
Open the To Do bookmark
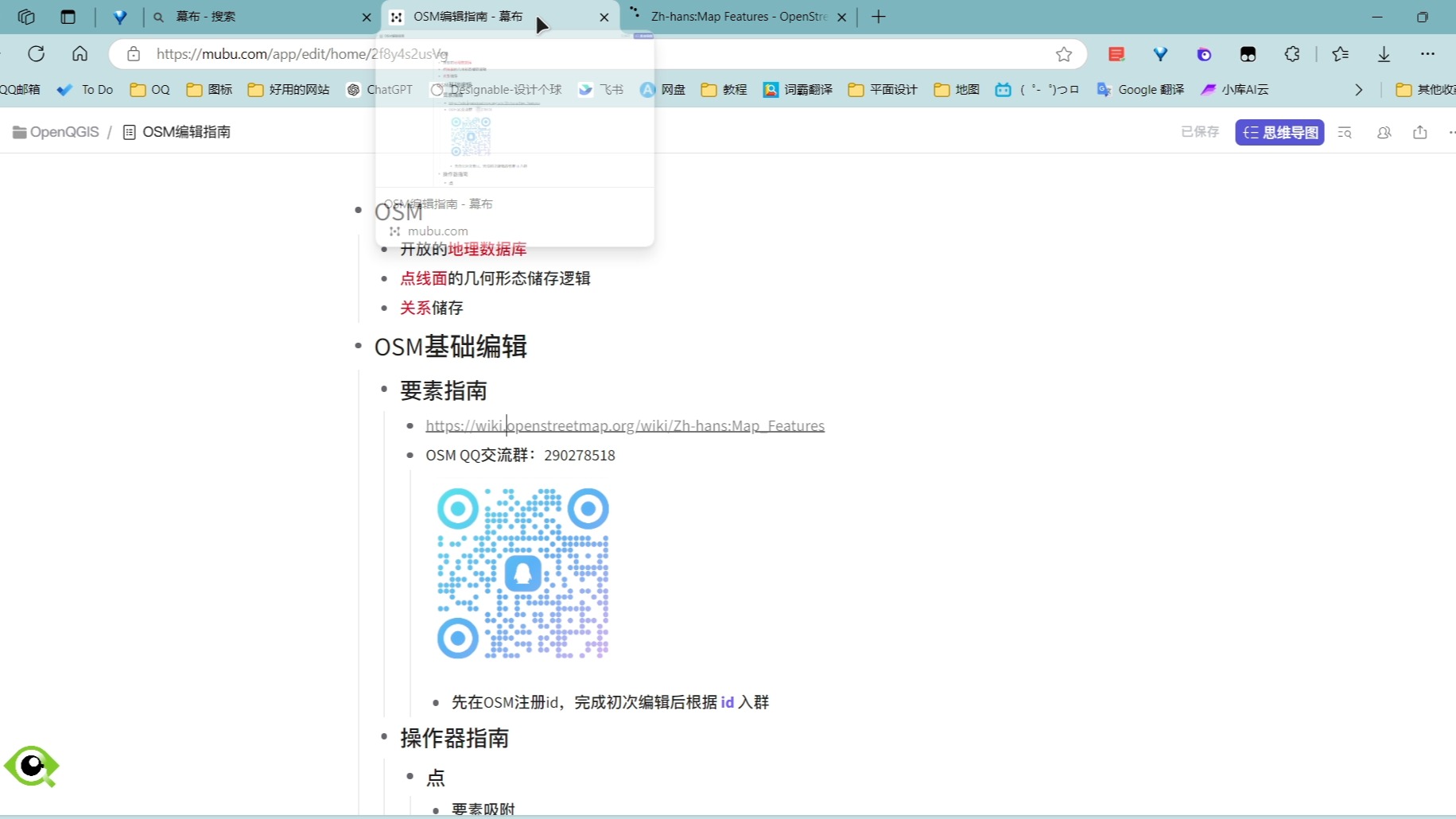(x=85, y=90)
